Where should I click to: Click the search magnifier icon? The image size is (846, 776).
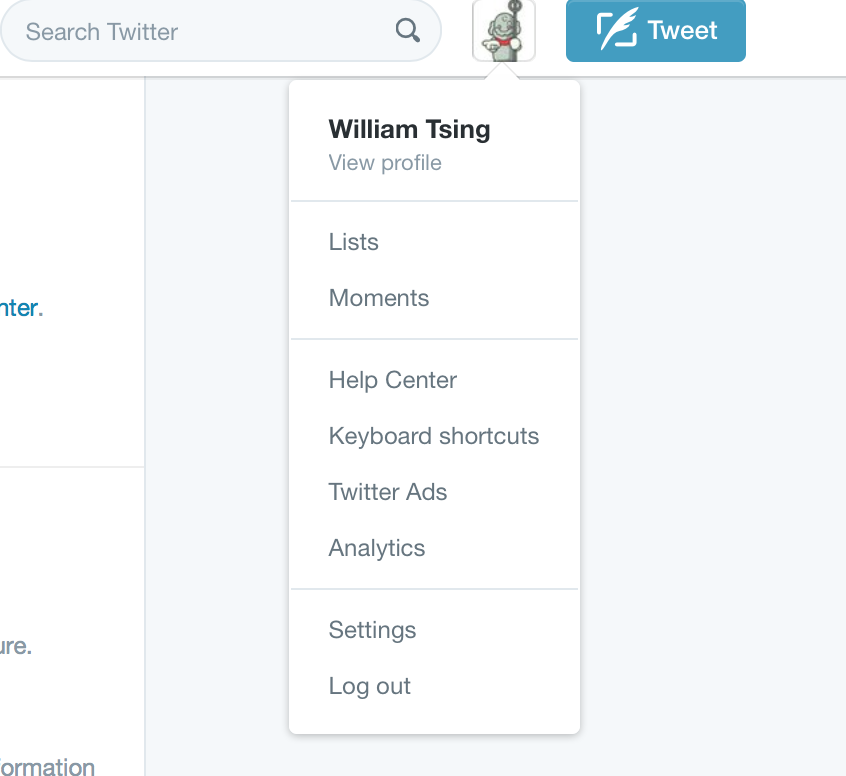tap(407, 30)
